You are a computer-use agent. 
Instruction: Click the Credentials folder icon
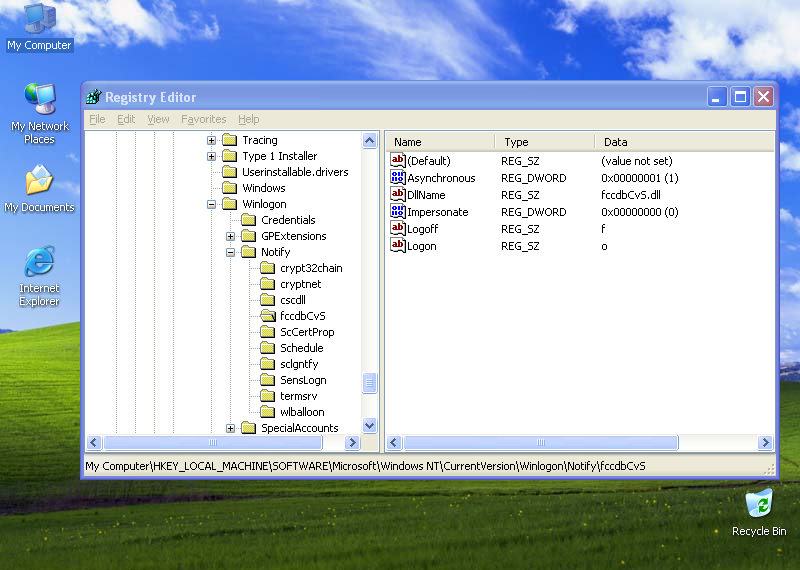click(x=249, y=220)
